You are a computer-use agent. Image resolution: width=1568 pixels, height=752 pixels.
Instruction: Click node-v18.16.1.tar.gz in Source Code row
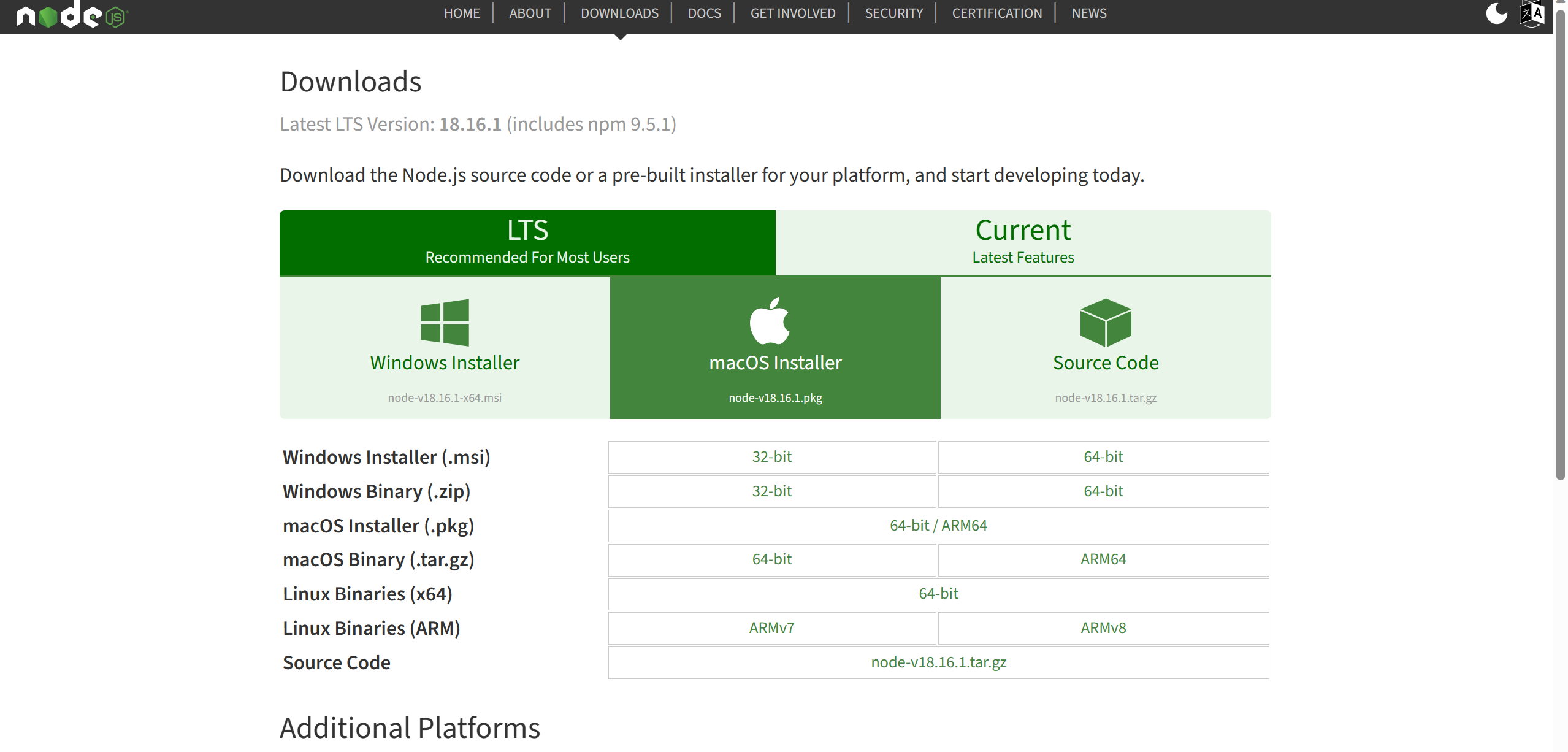(x=938, y=662)
